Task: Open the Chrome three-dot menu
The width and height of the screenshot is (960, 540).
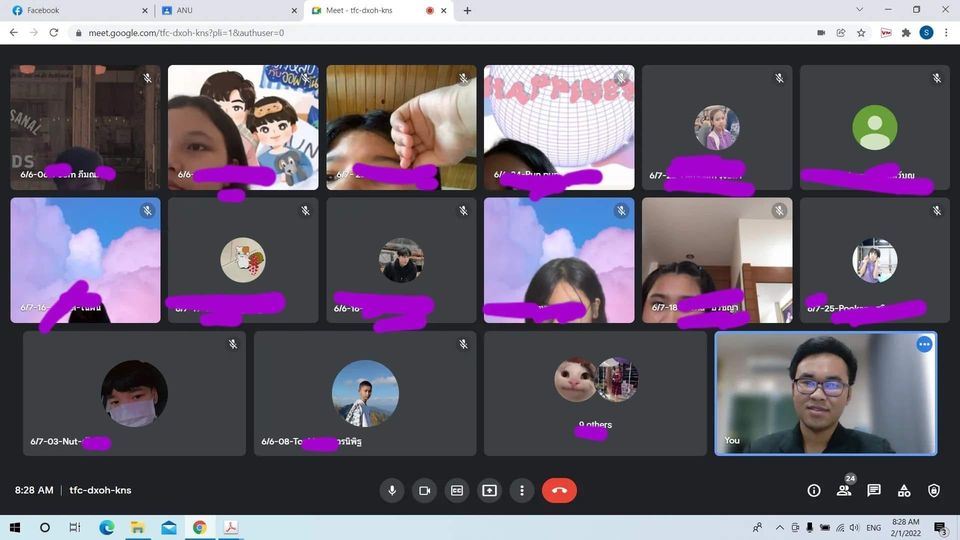Action: 947,32
